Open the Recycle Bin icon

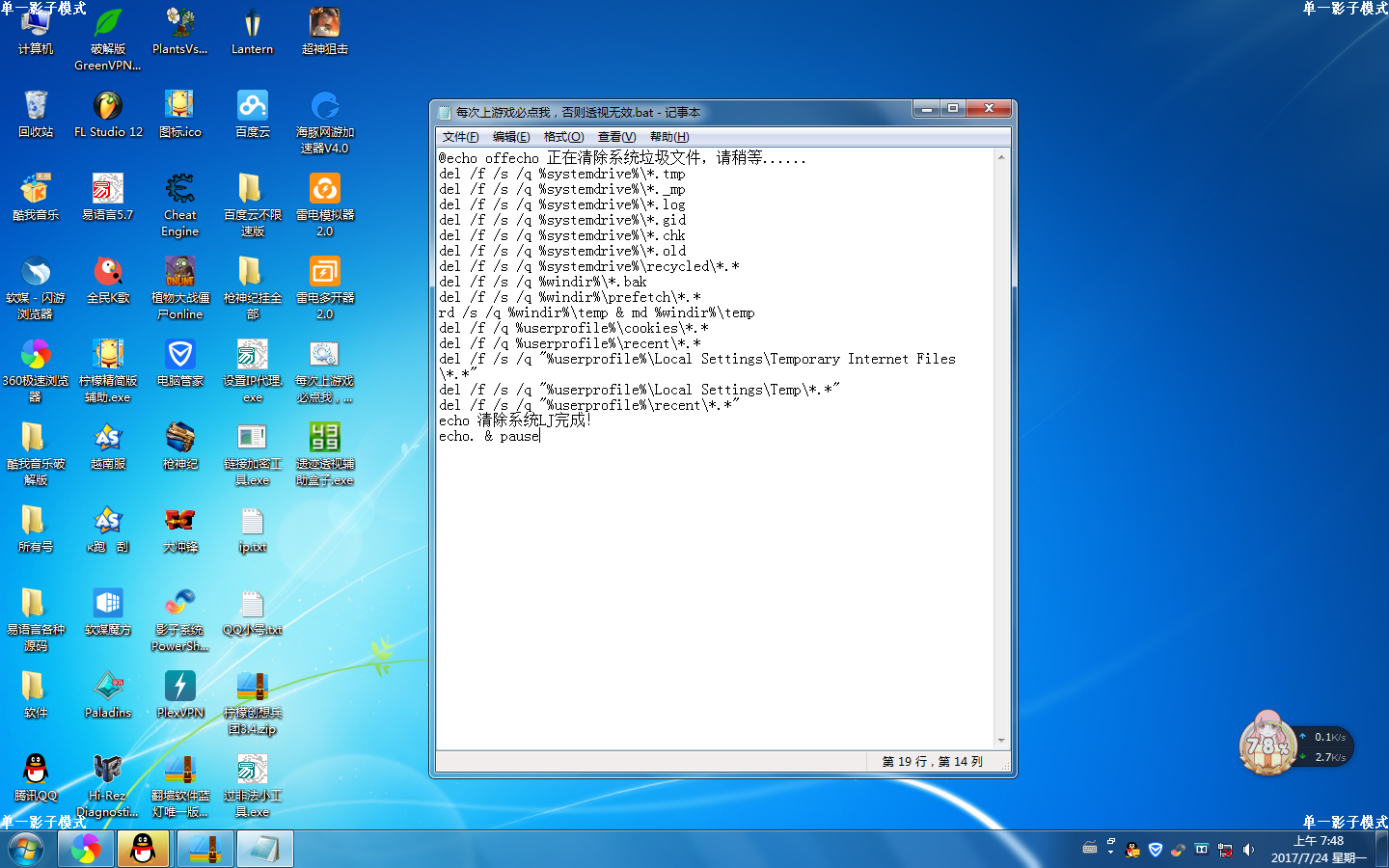[36, 106]
